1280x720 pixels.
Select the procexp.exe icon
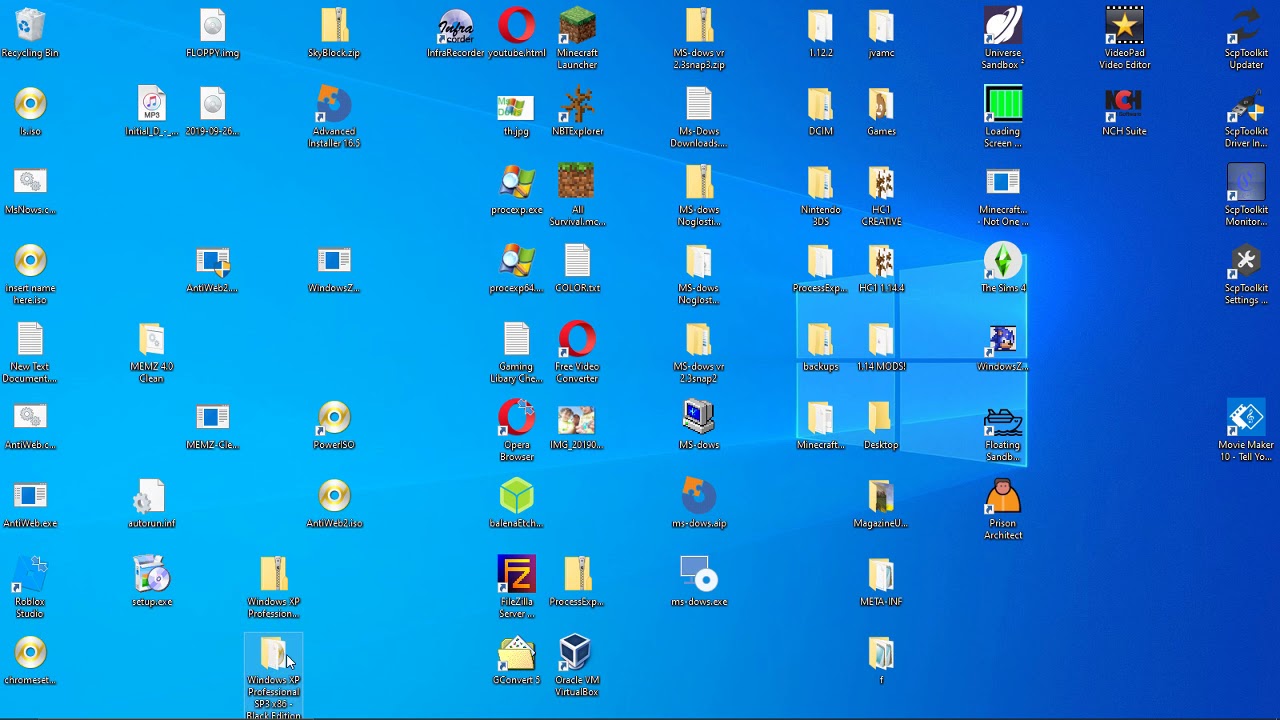[x=517, y=182]
